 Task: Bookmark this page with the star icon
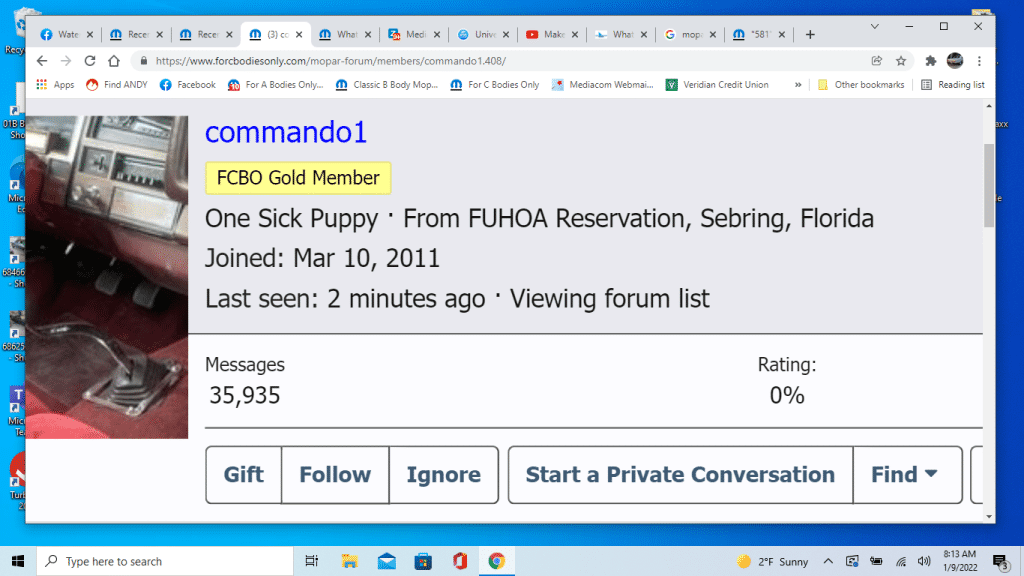point(901,61)
